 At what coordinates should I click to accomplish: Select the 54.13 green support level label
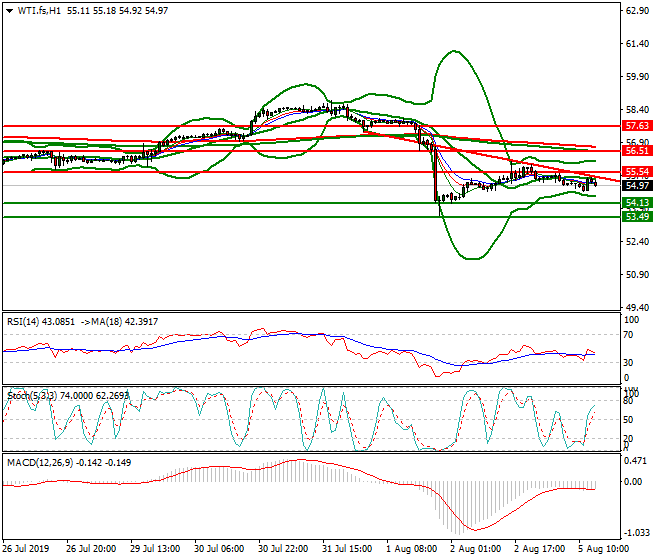click(x=637, y=203)
